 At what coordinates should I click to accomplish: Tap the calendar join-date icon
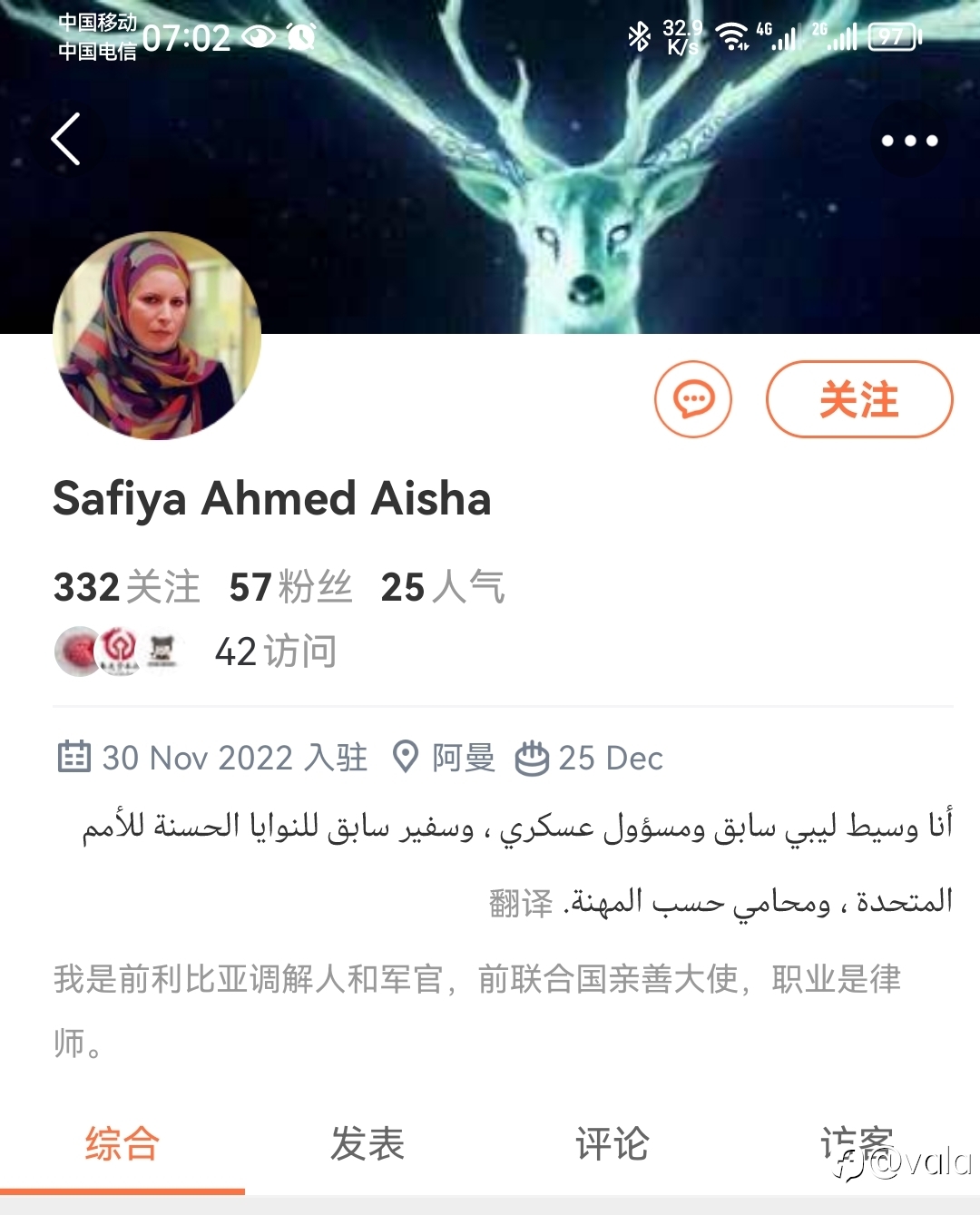(73, 757)
